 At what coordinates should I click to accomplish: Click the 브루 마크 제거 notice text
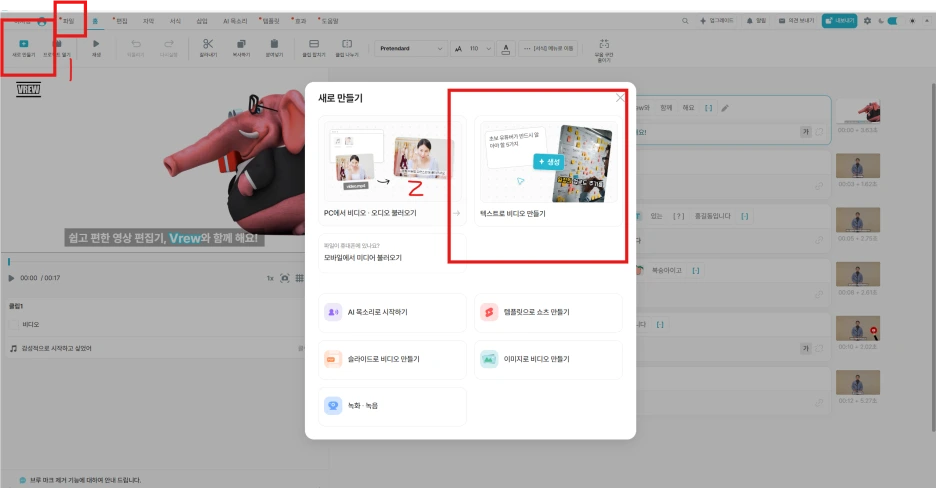pos(86,480)
